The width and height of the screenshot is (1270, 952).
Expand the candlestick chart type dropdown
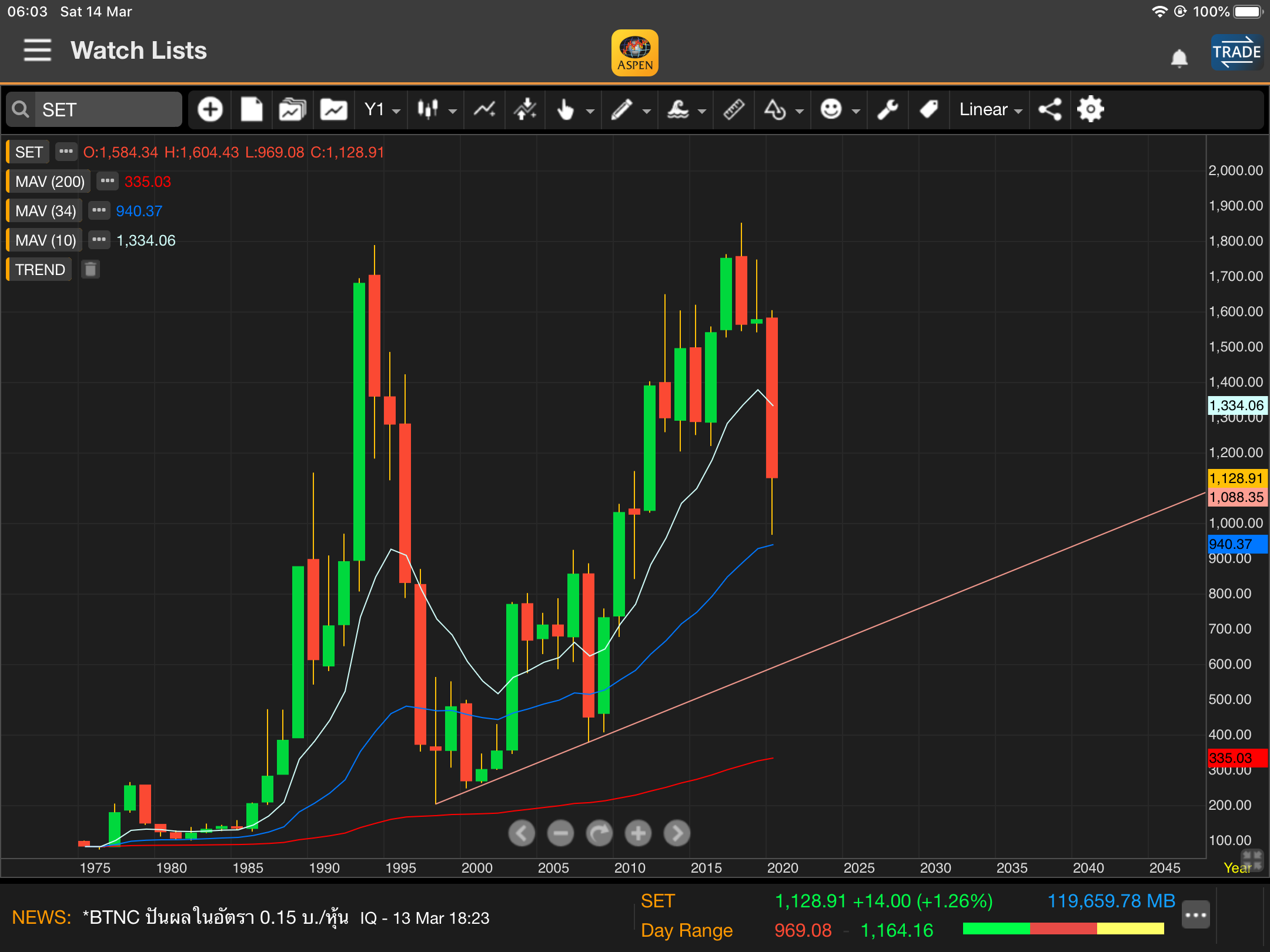pyautogui.click(x=436, y=109)
